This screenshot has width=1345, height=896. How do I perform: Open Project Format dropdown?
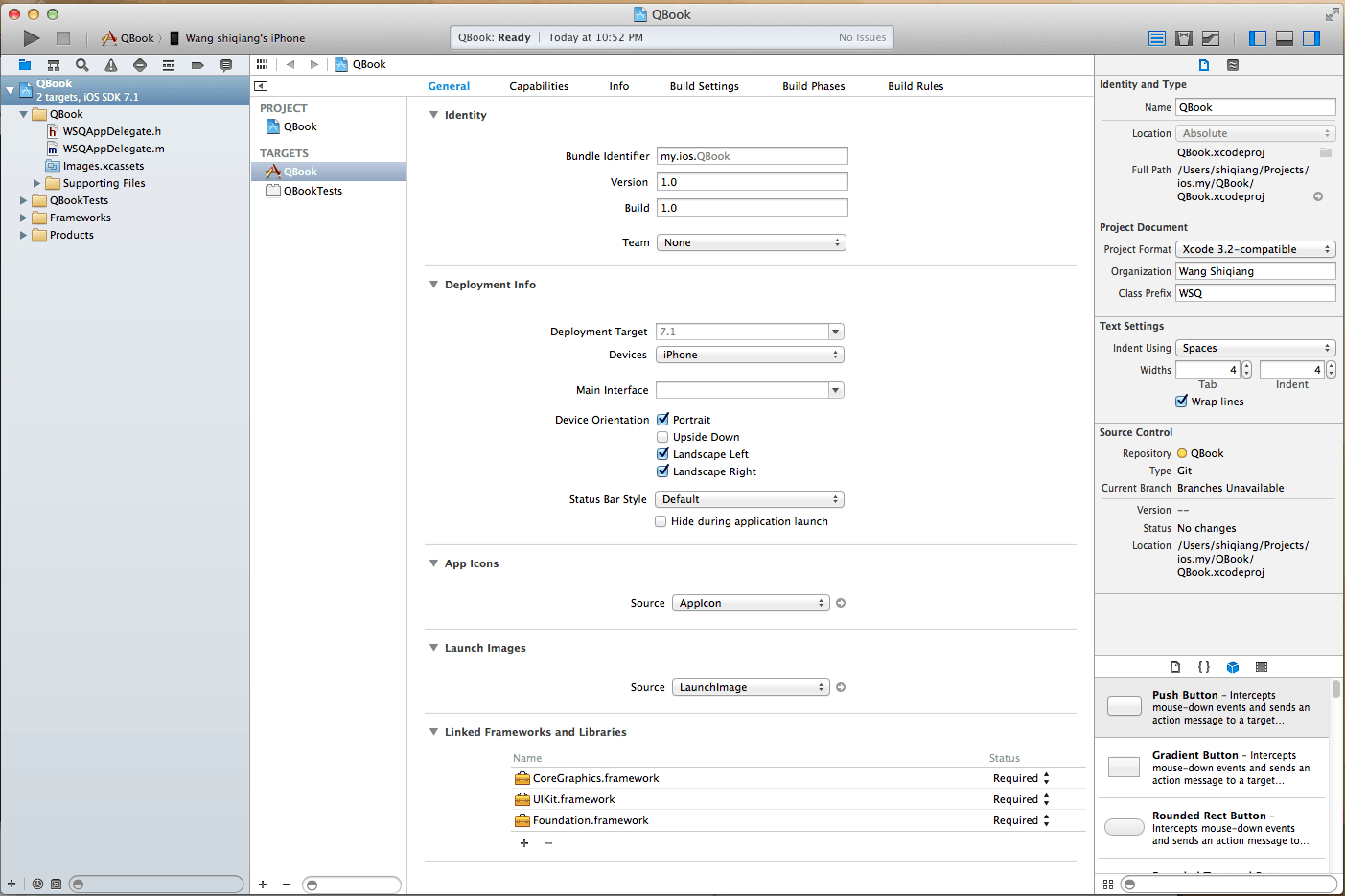tap(1256, 249)
